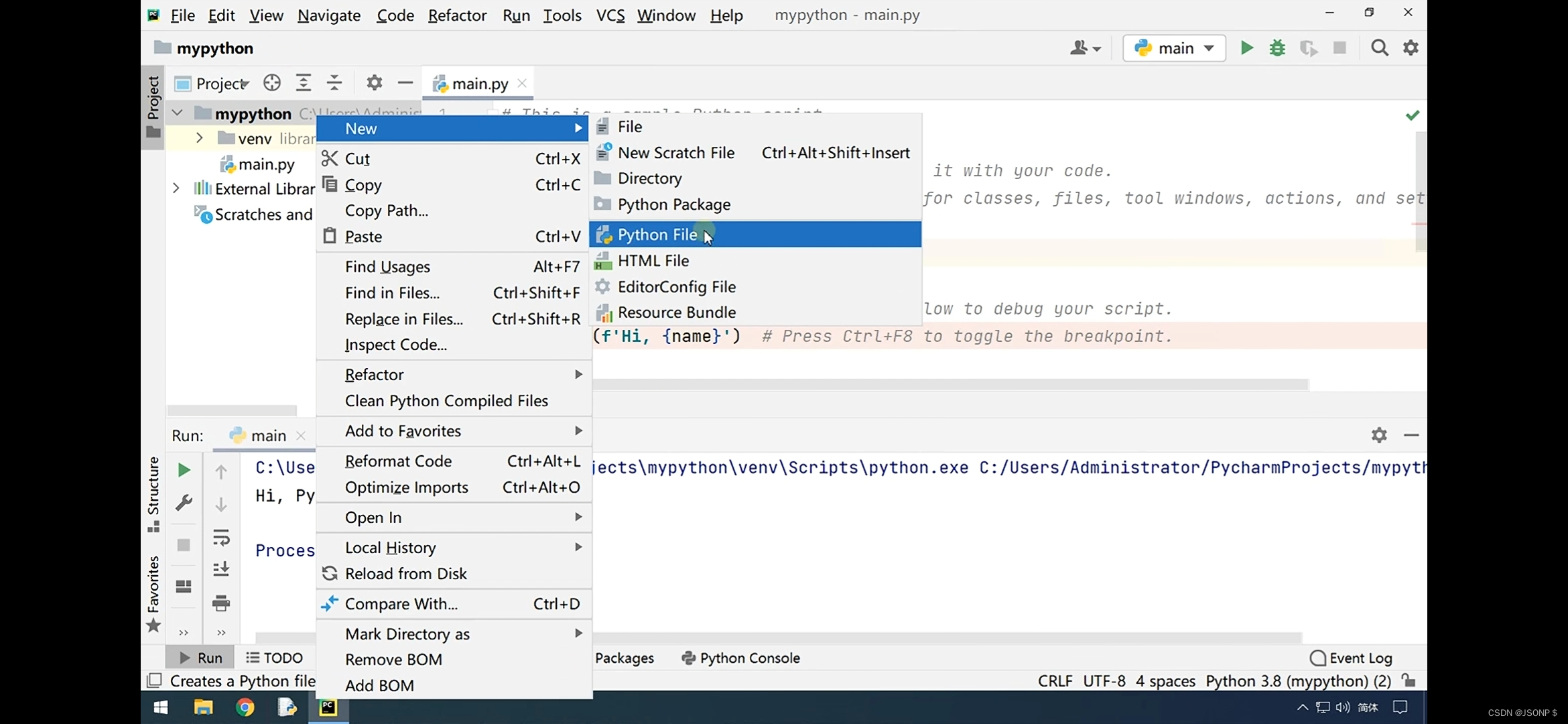Open Refactor submenu

(454, 375)
